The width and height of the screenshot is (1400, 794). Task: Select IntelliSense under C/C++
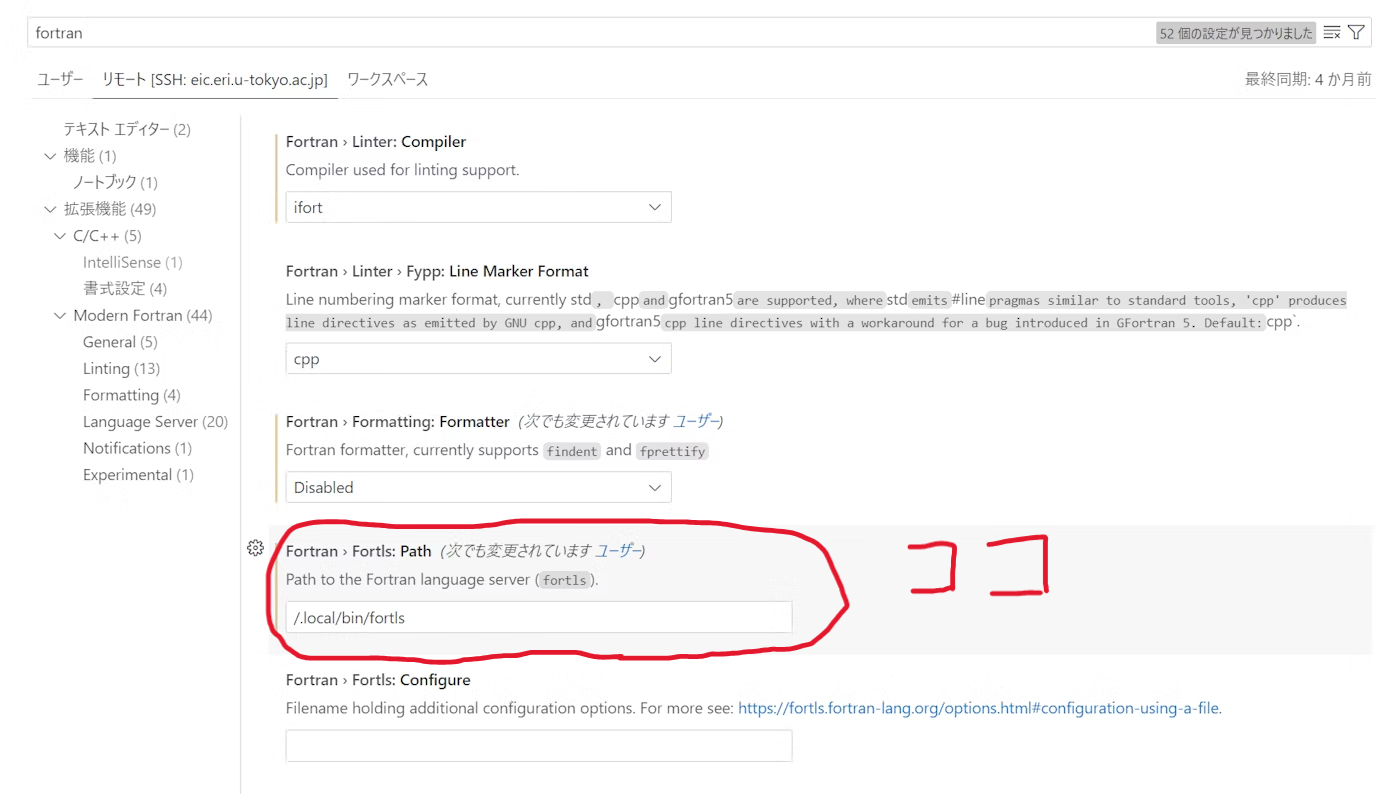coord(133,262)
